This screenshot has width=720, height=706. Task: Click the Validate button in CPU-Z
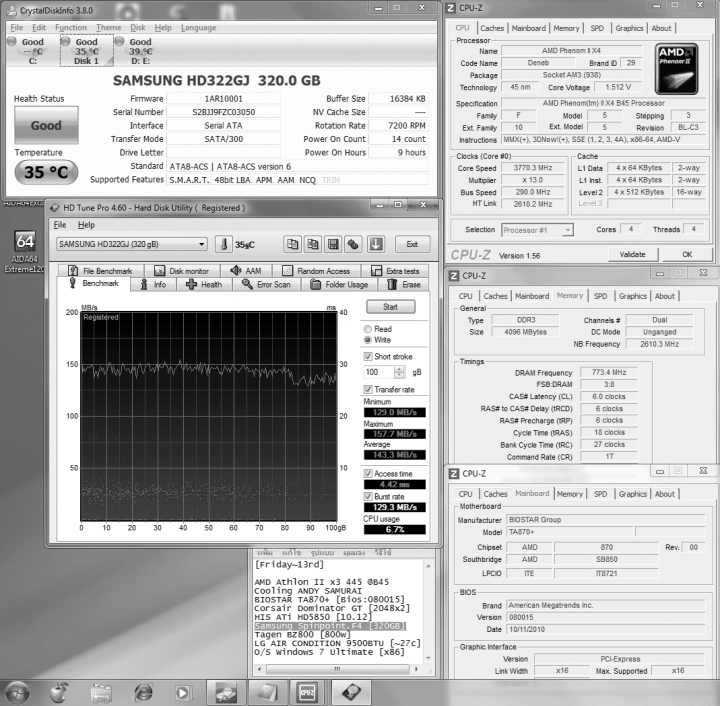point(633,254)
